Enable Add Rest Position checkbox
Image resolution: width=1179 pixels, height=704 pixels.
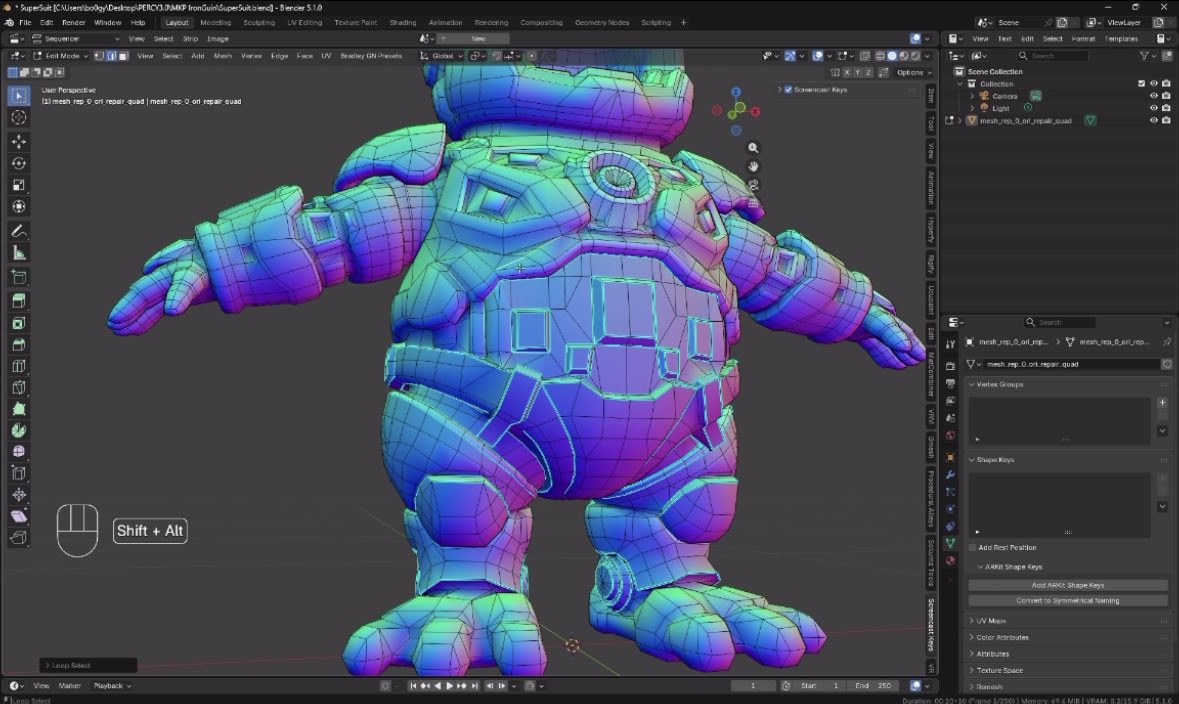[x=972, y=548]
